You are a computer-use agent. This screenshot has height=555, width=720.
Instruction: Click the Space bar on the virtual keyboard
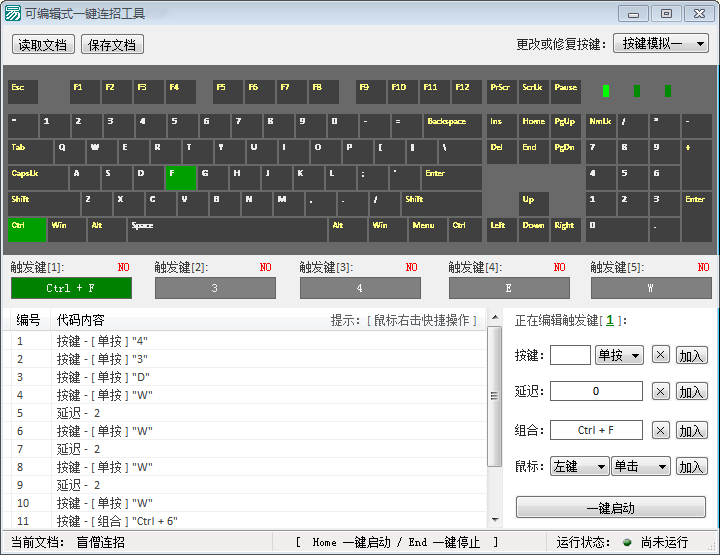pos(227,229)
